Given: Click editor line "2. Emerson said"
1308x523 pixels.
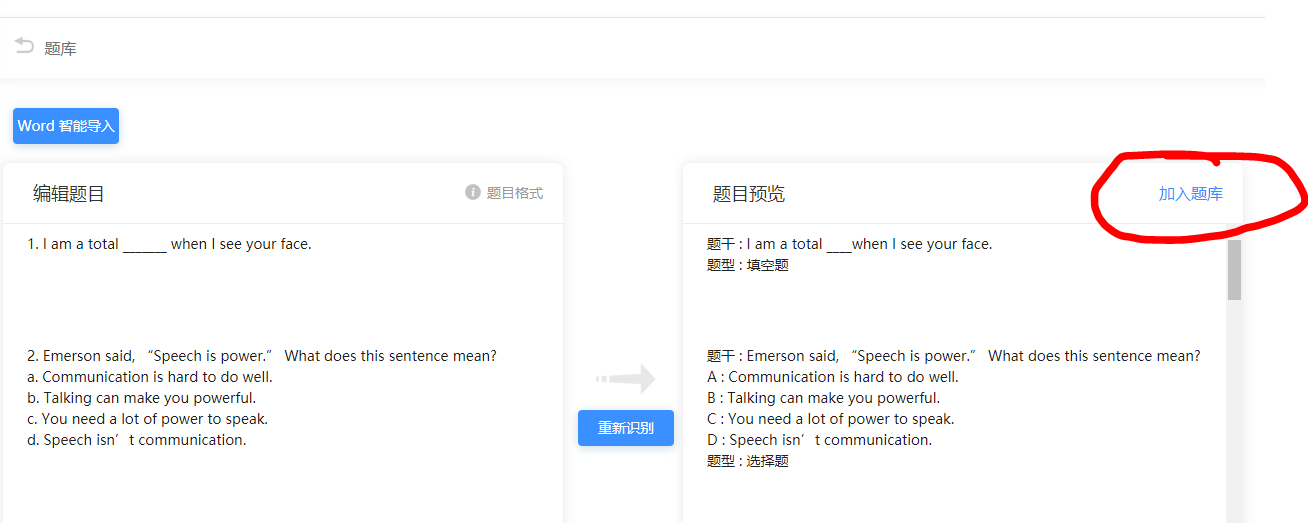Looking at the screenshot, I should coord(261,356).
